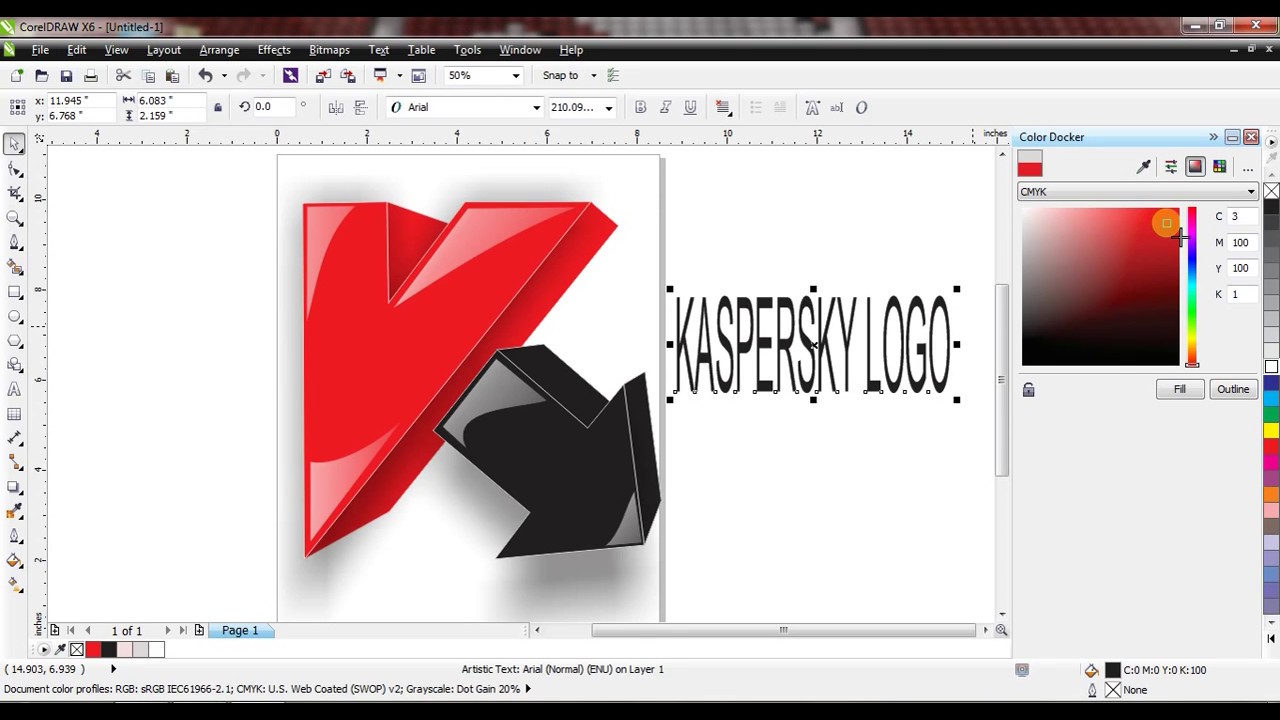1280x720 pixels.
Task: Open the Arrange menu
Action: point(219,50)
